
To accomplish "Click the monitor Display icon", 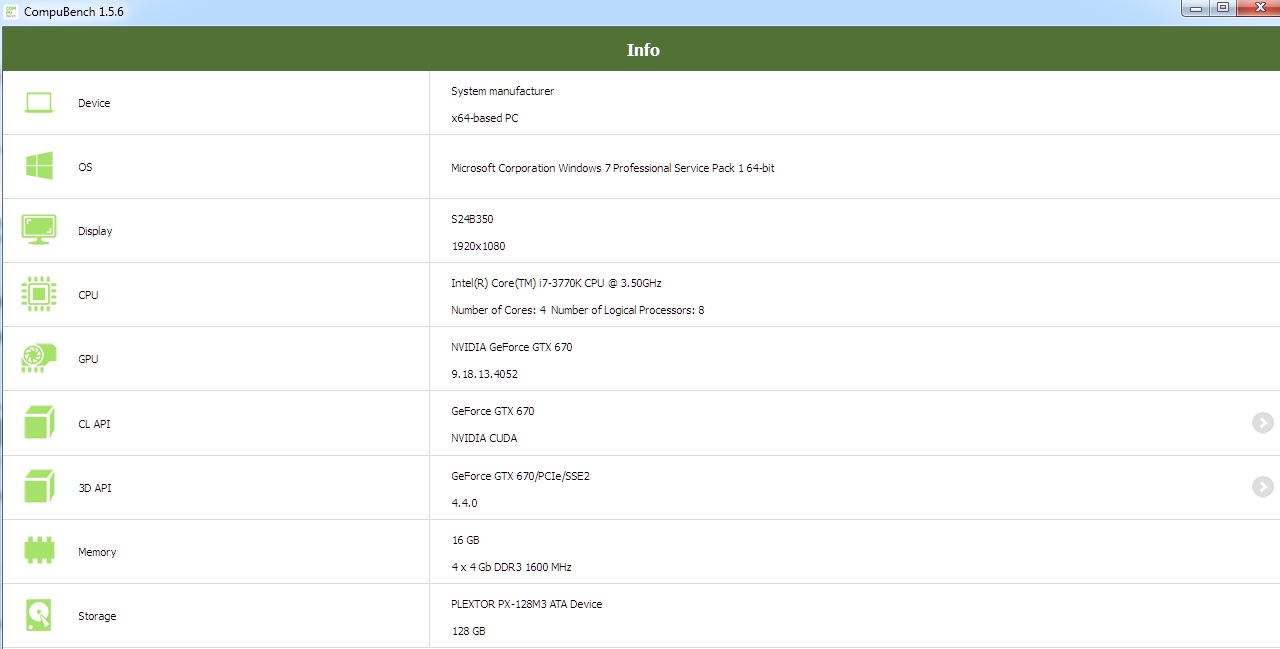I will (x=39, y=230).
